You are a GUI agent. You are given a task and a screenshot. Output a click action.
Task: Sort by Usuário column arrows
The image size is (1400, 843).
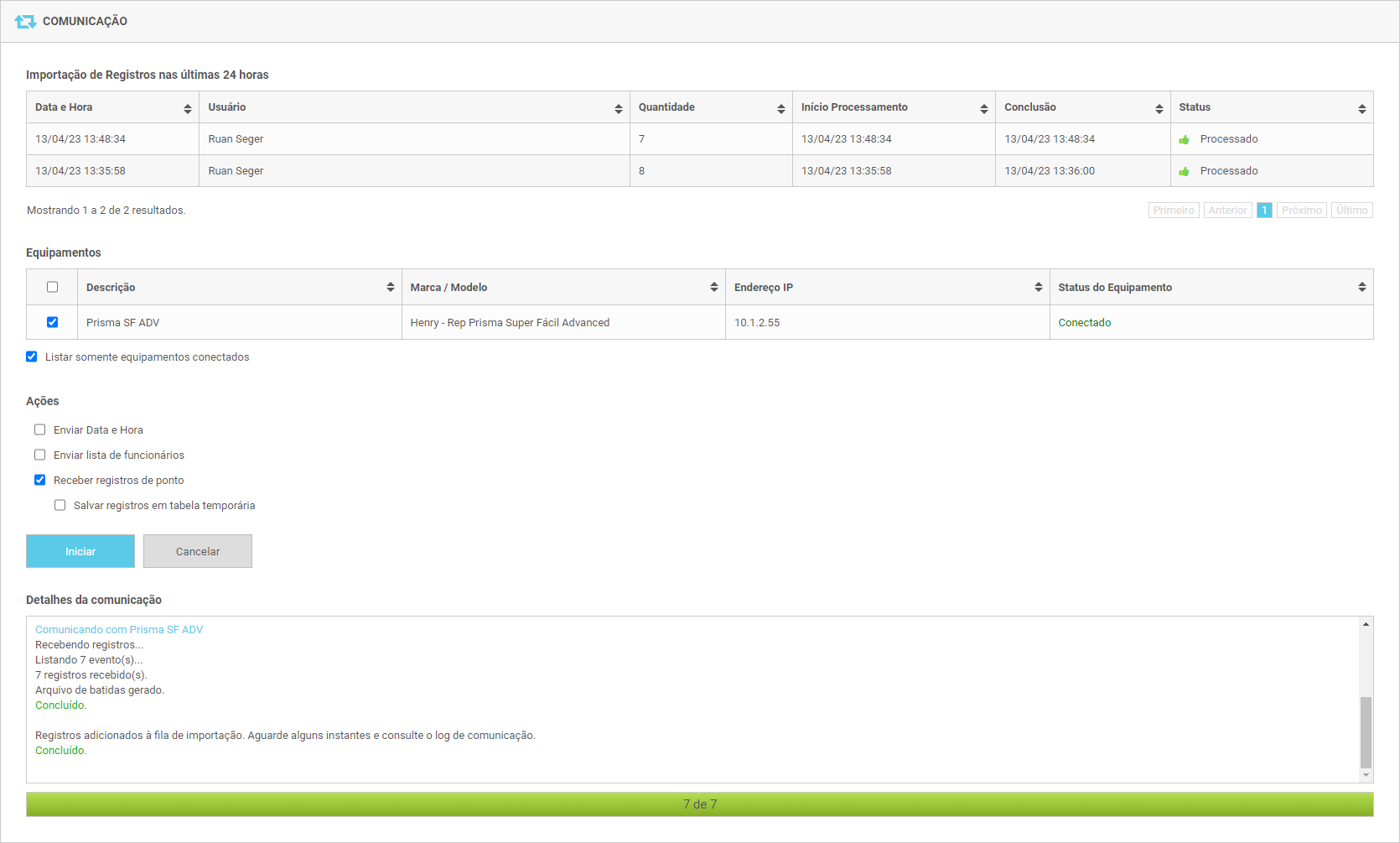[x=618, y=109]
